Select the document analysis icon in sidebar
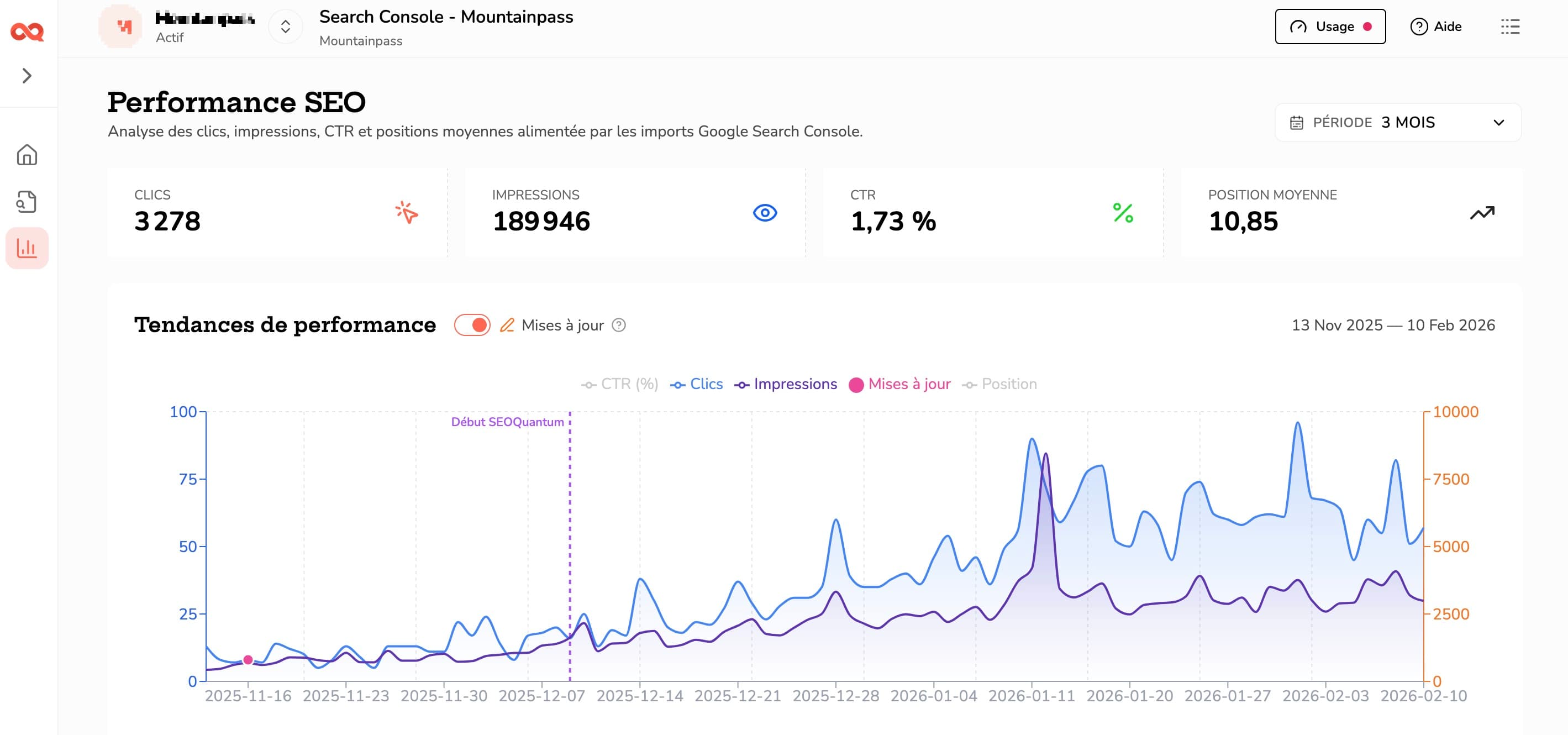The width and height of the screenshot is (1568, 735). click(x=28, y=201)
